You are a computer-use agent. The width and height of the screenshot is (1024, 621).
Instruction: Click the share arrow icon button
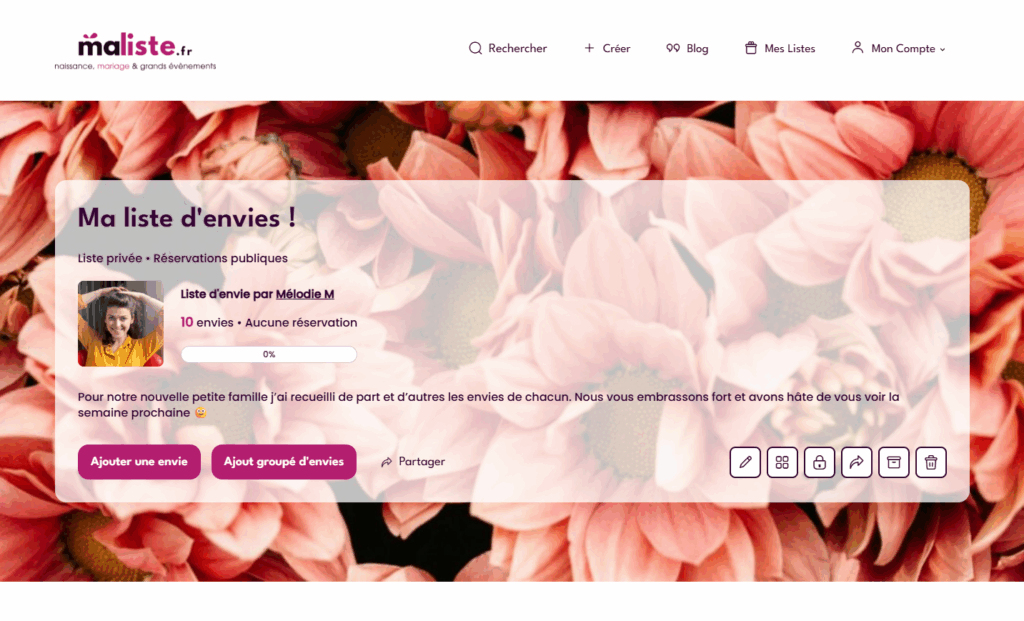click(856, 462)
